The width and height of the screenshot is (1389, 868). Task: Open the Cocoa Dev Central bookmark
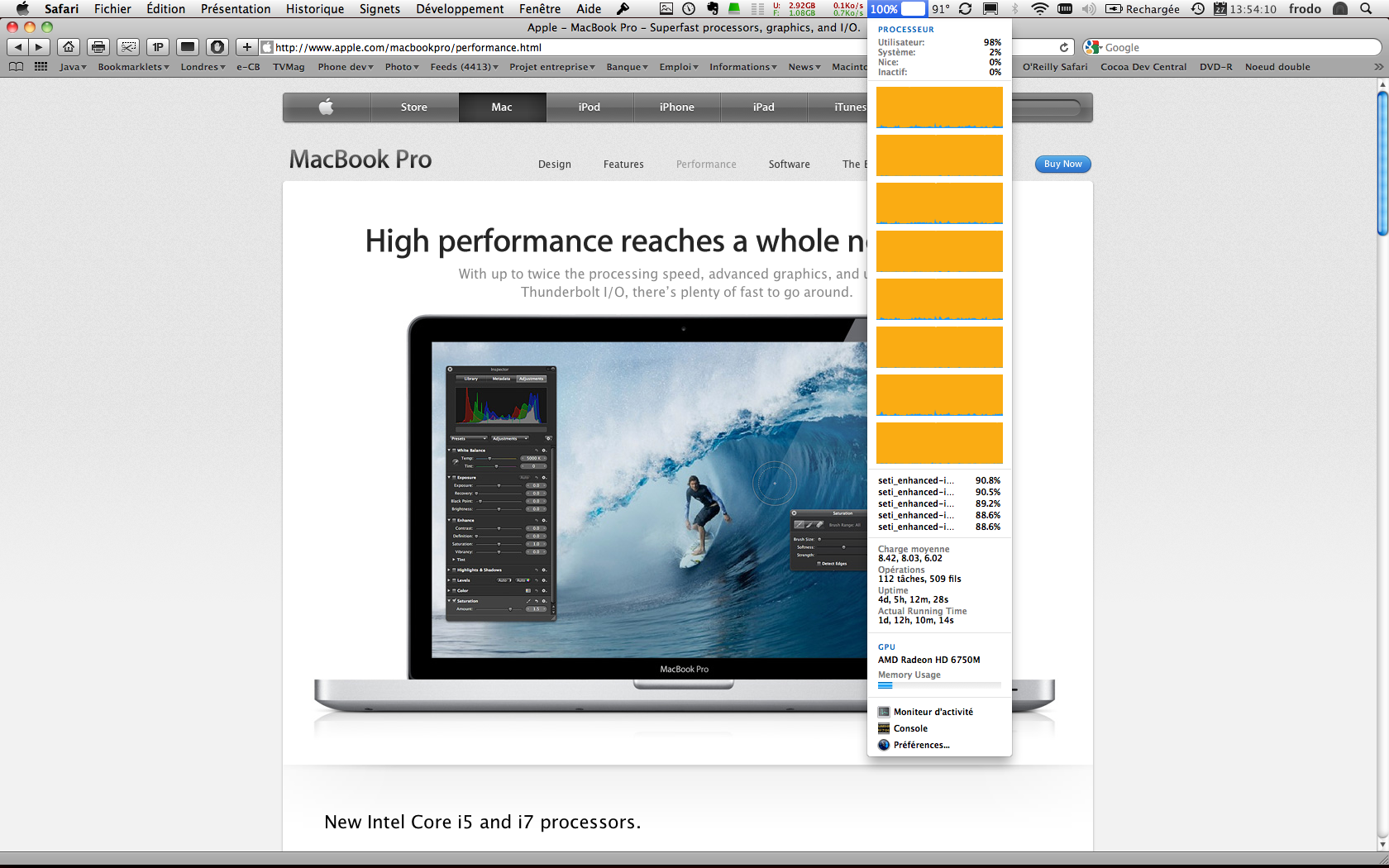point(1143,67)
